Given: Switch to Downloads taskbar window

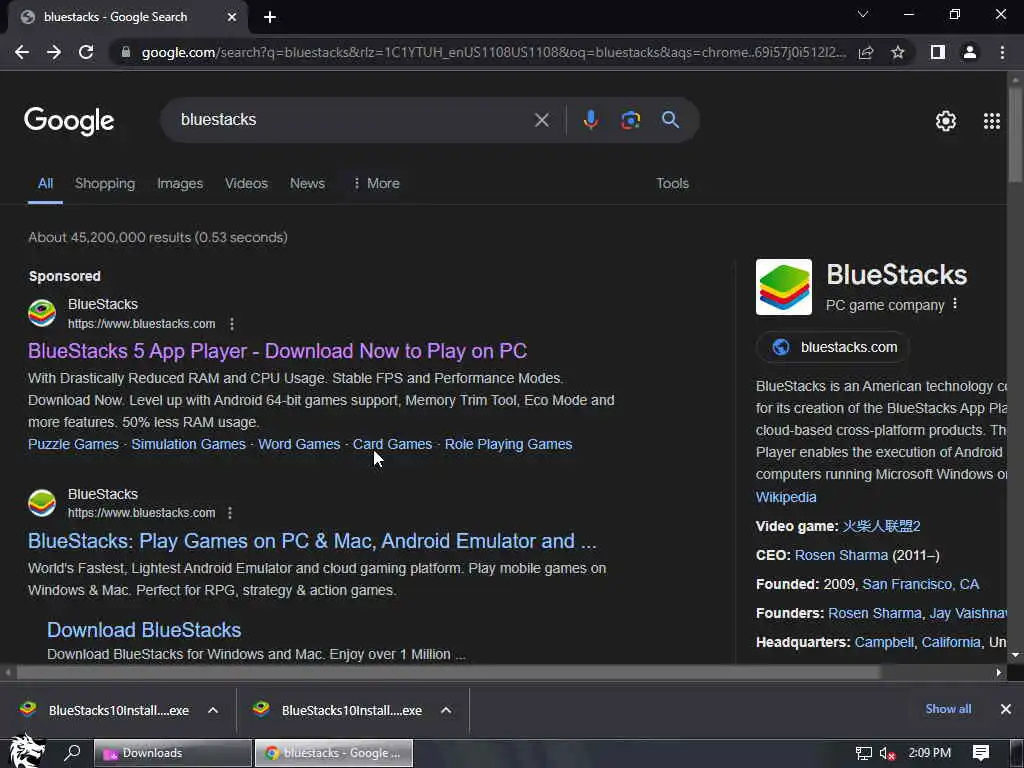Looking at the screenshot, I should click(173, 753).
